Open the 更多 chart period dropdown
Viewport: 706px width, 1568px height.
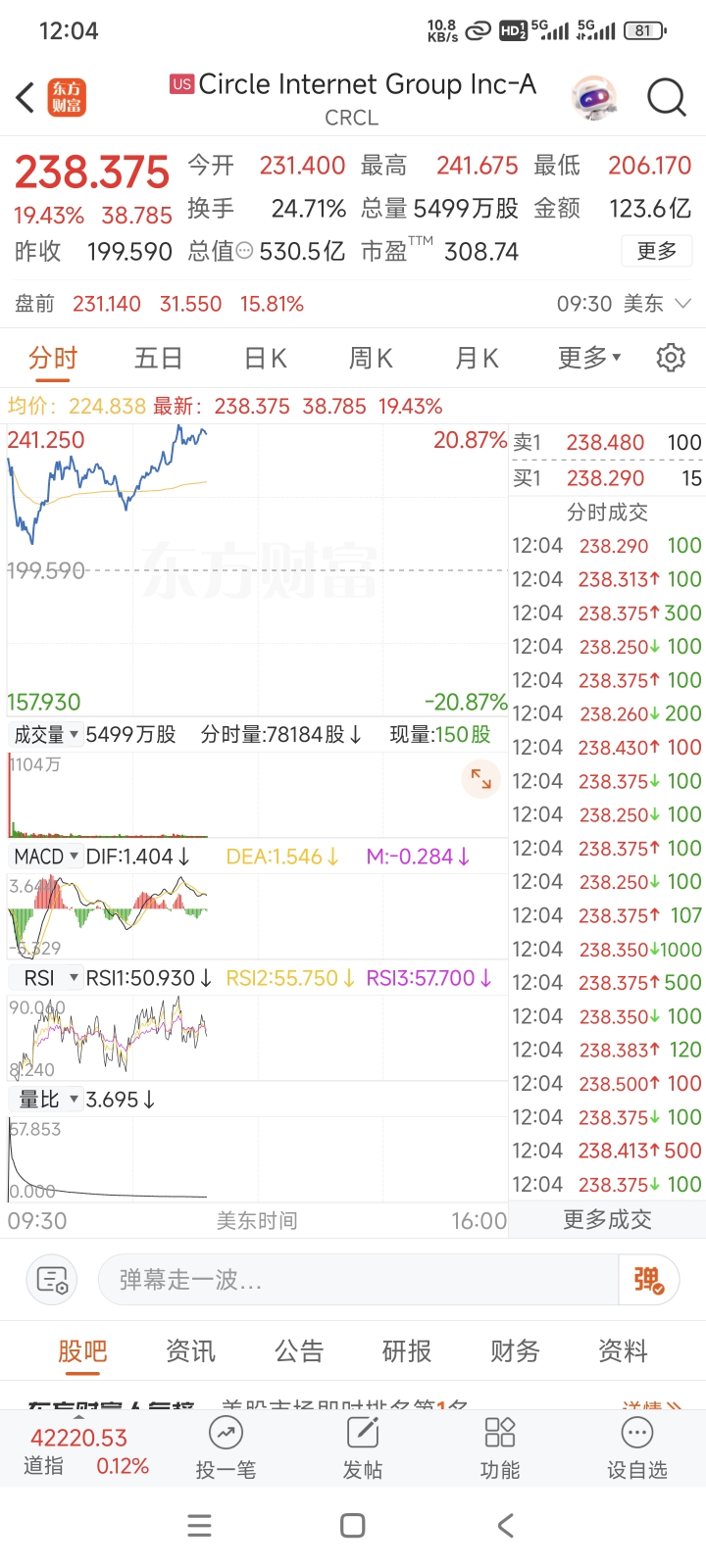(x=589, y=358)
